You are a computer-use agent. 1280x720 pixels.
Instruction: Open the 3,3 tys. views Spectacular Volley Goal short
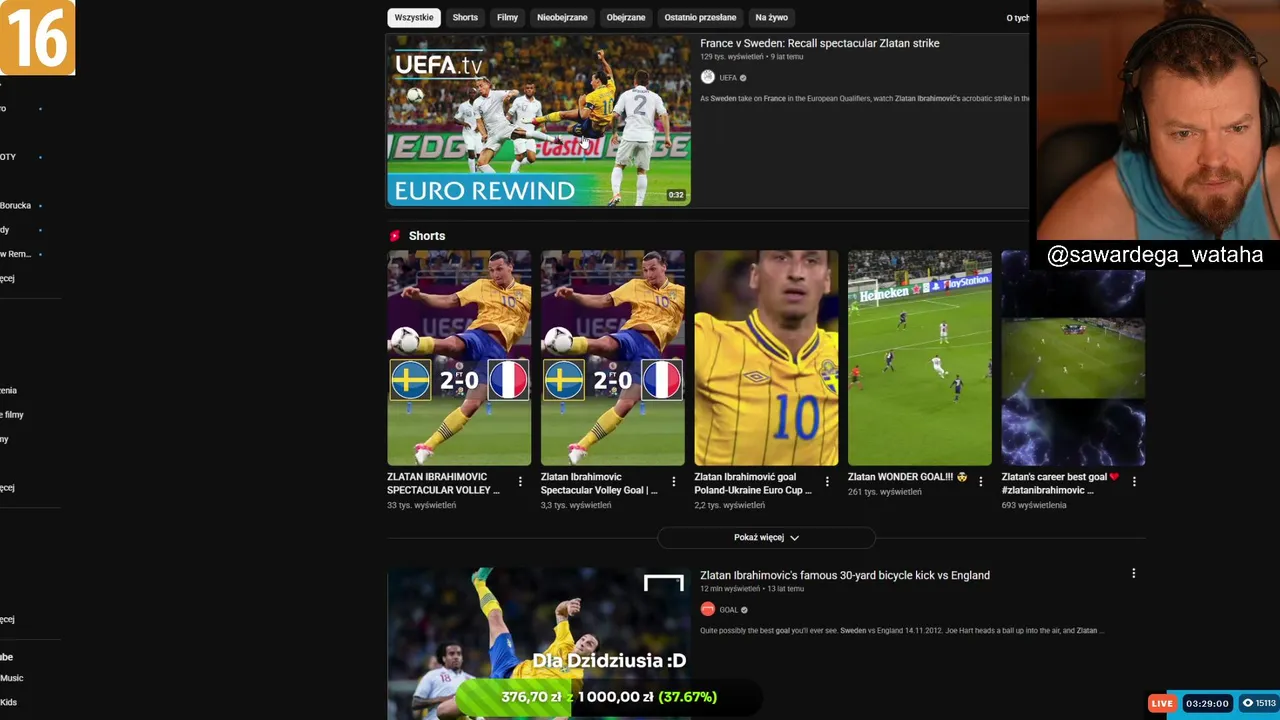pos(613,358)
